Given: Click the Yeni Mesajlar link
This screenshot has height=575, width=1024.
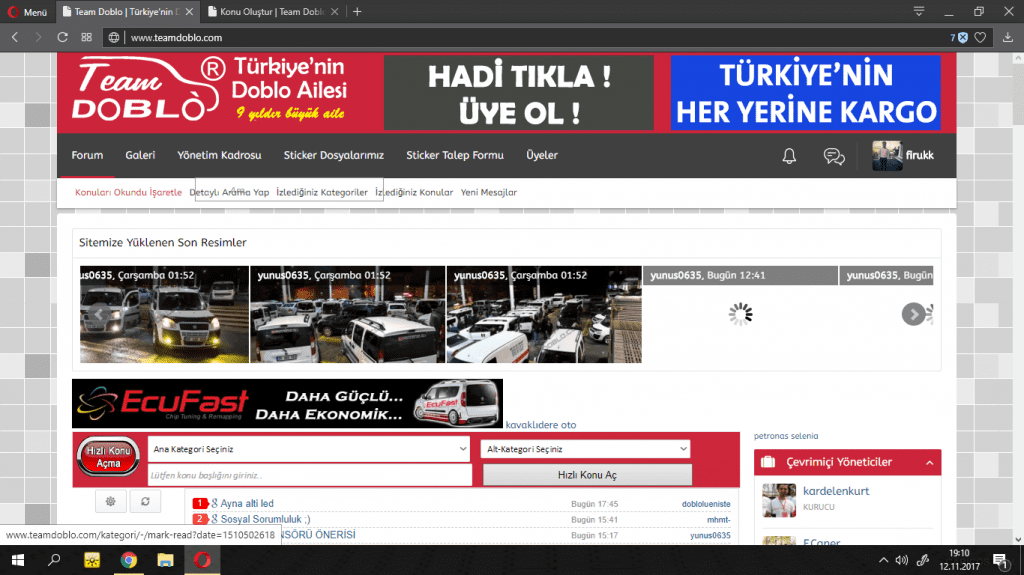Looking at the screenshot, I should coord(489,192).
